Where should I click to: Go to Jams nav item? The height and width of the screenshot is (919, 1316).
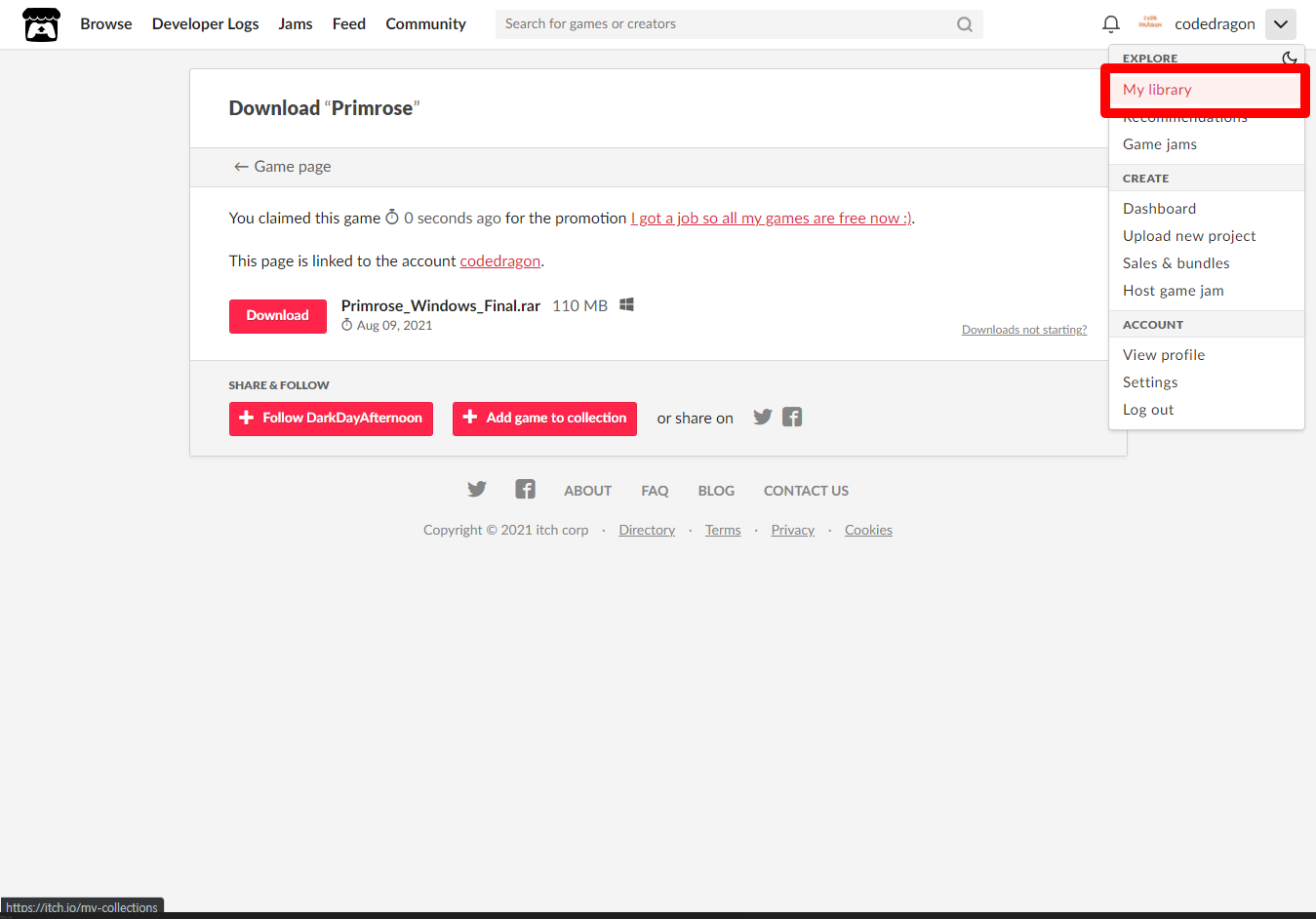296,24
